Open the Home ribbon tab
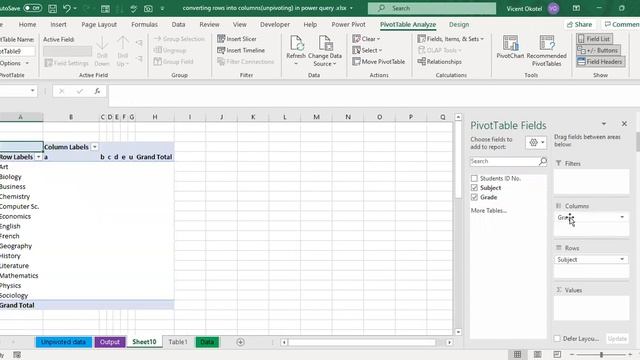This screenshot has height=360, width=640. pos(27,24)
